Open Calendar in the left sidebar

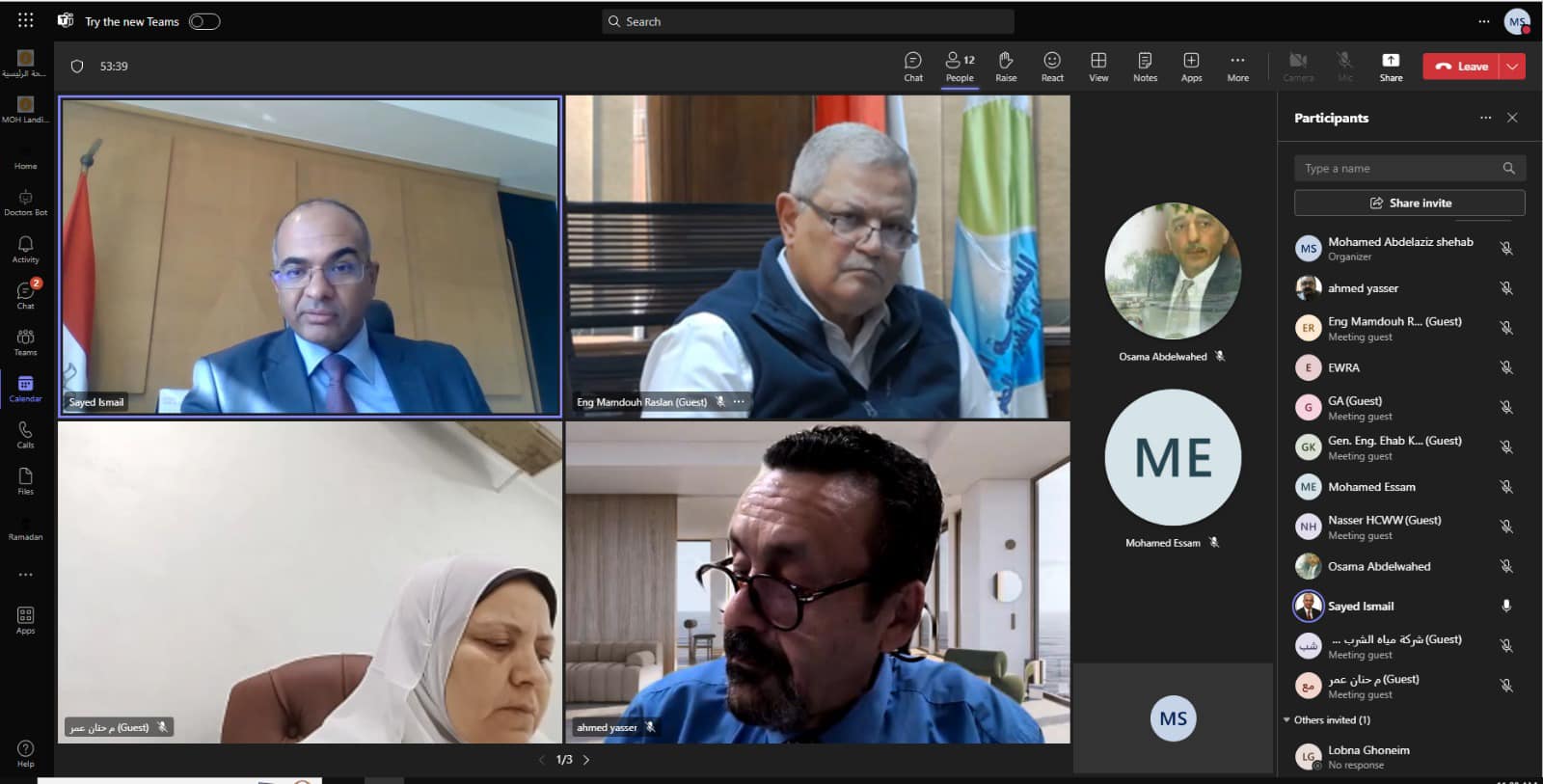tap(26, 388)
